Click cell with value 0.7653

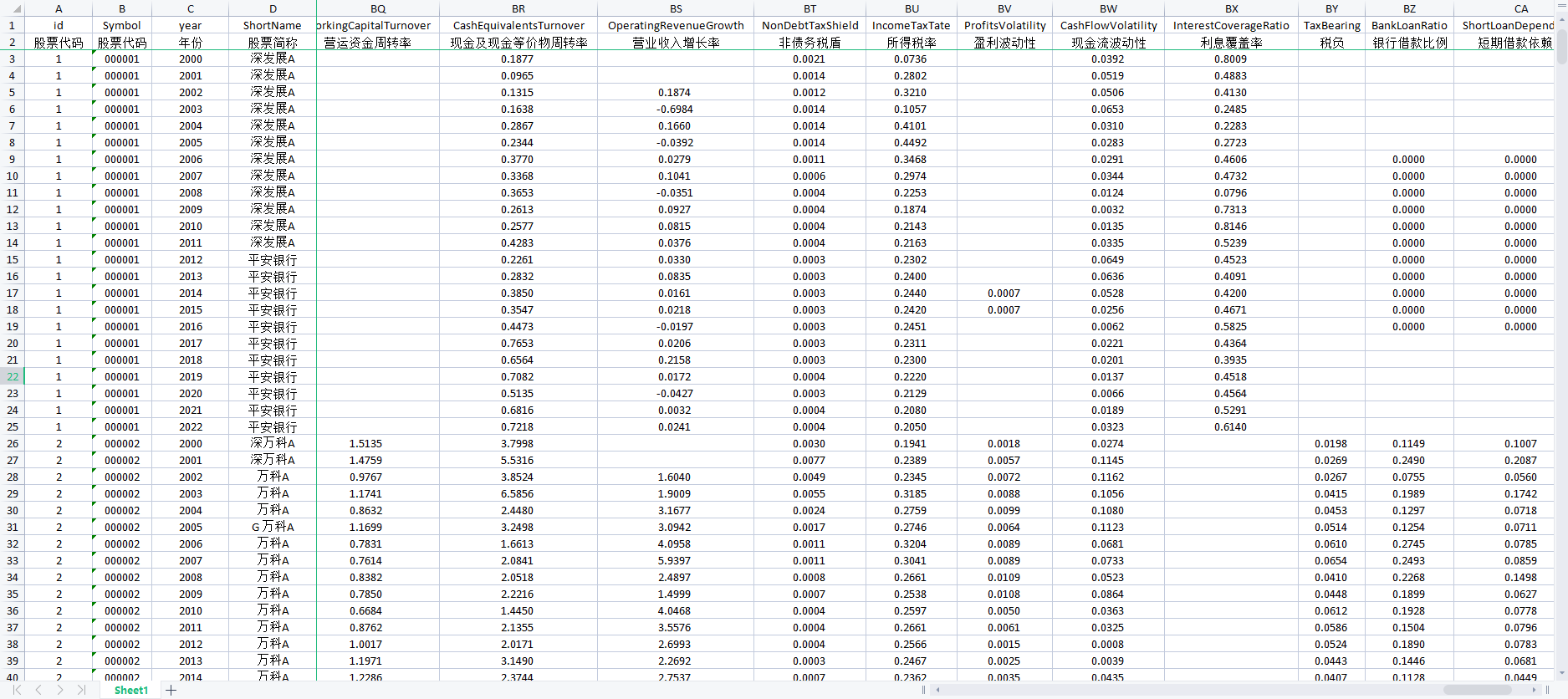518,343
